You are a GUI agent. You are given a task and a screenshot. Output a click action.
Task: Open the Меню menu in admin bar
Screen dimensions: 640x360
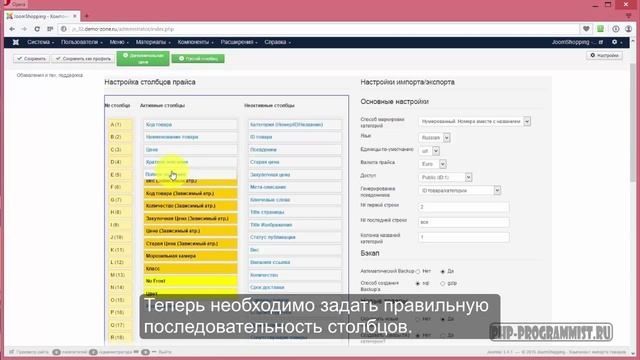point(119,42)
